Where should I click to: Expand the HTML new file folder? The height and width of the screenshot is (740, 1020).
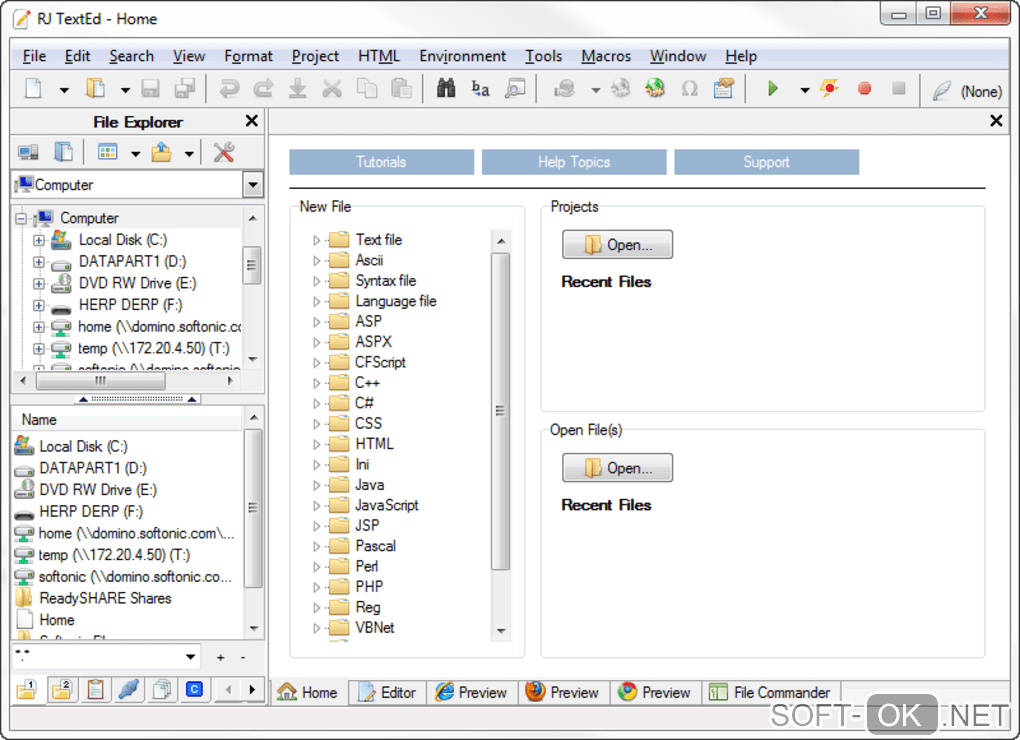[x=316, y=445]
